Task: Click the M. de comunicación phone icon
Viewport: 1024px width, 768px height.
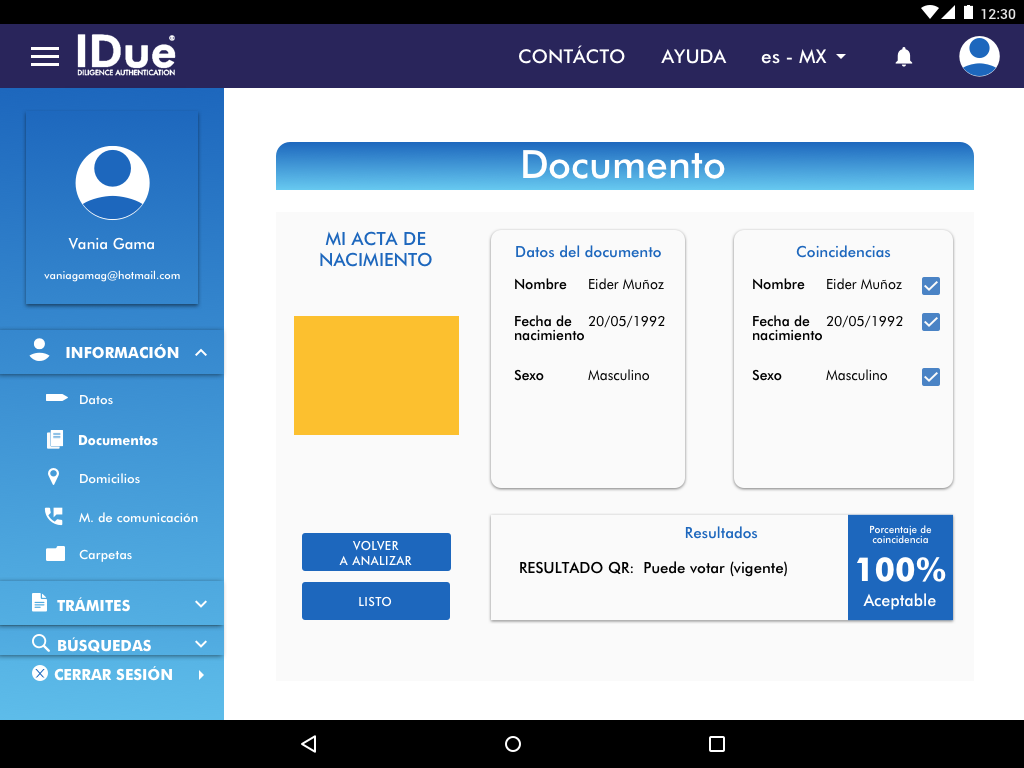Action: pyautogui.click(x=54, y=517)
